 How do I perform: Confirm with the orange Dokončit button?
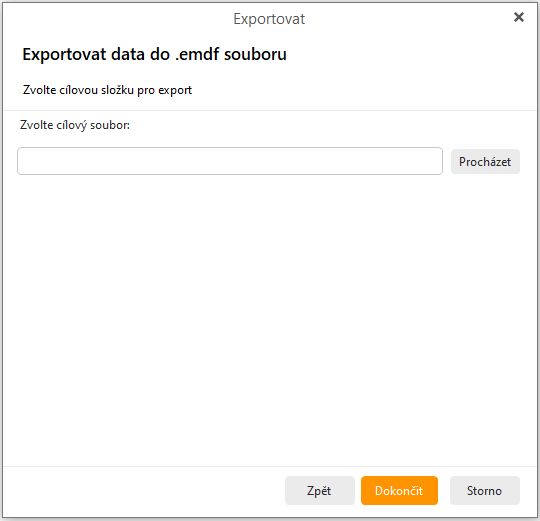pyautogui.click(x=399, y=490)
